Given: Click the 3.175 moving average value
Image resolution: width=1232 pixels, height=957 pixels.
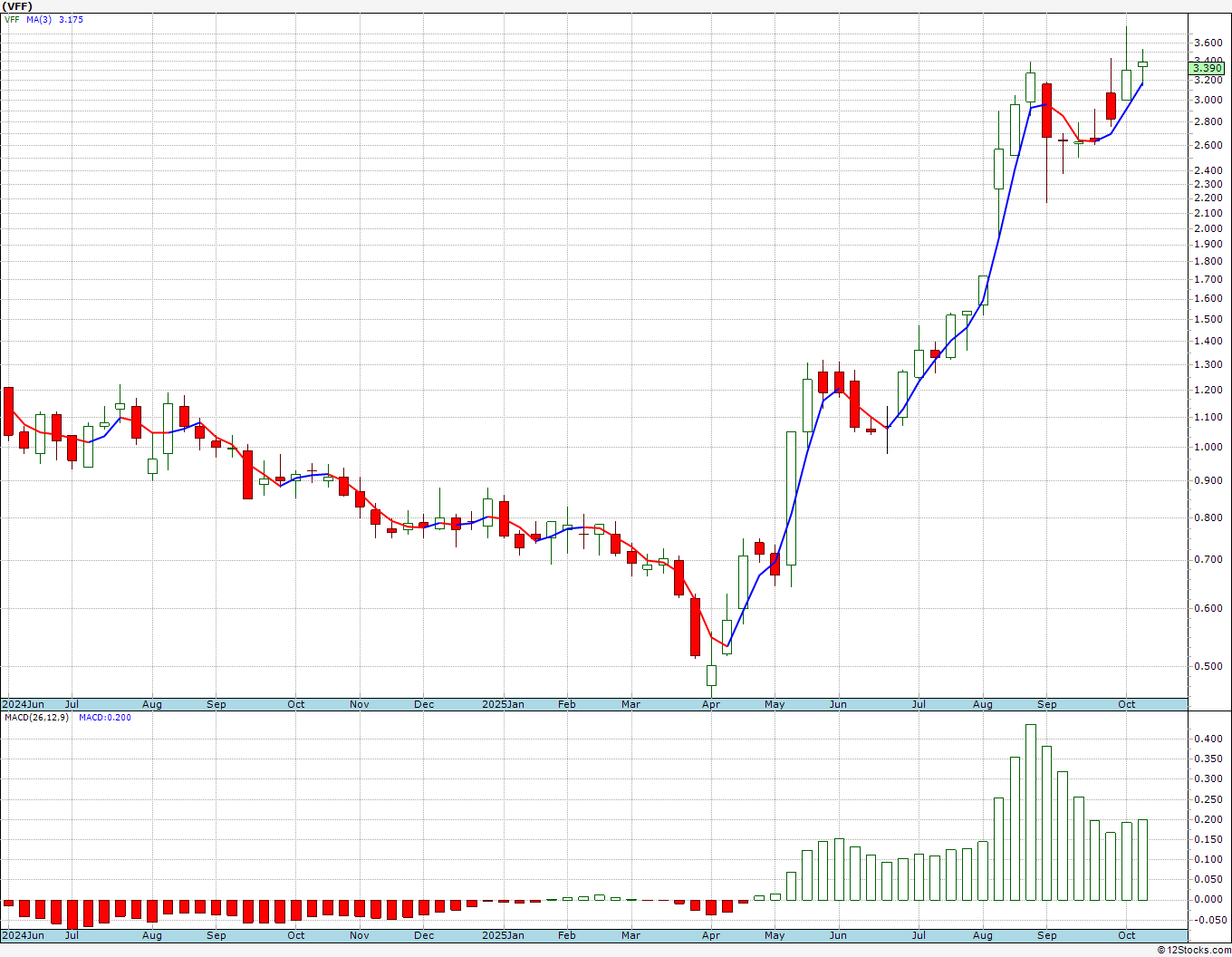Looking at the screenshot, I should coord(71,19).
